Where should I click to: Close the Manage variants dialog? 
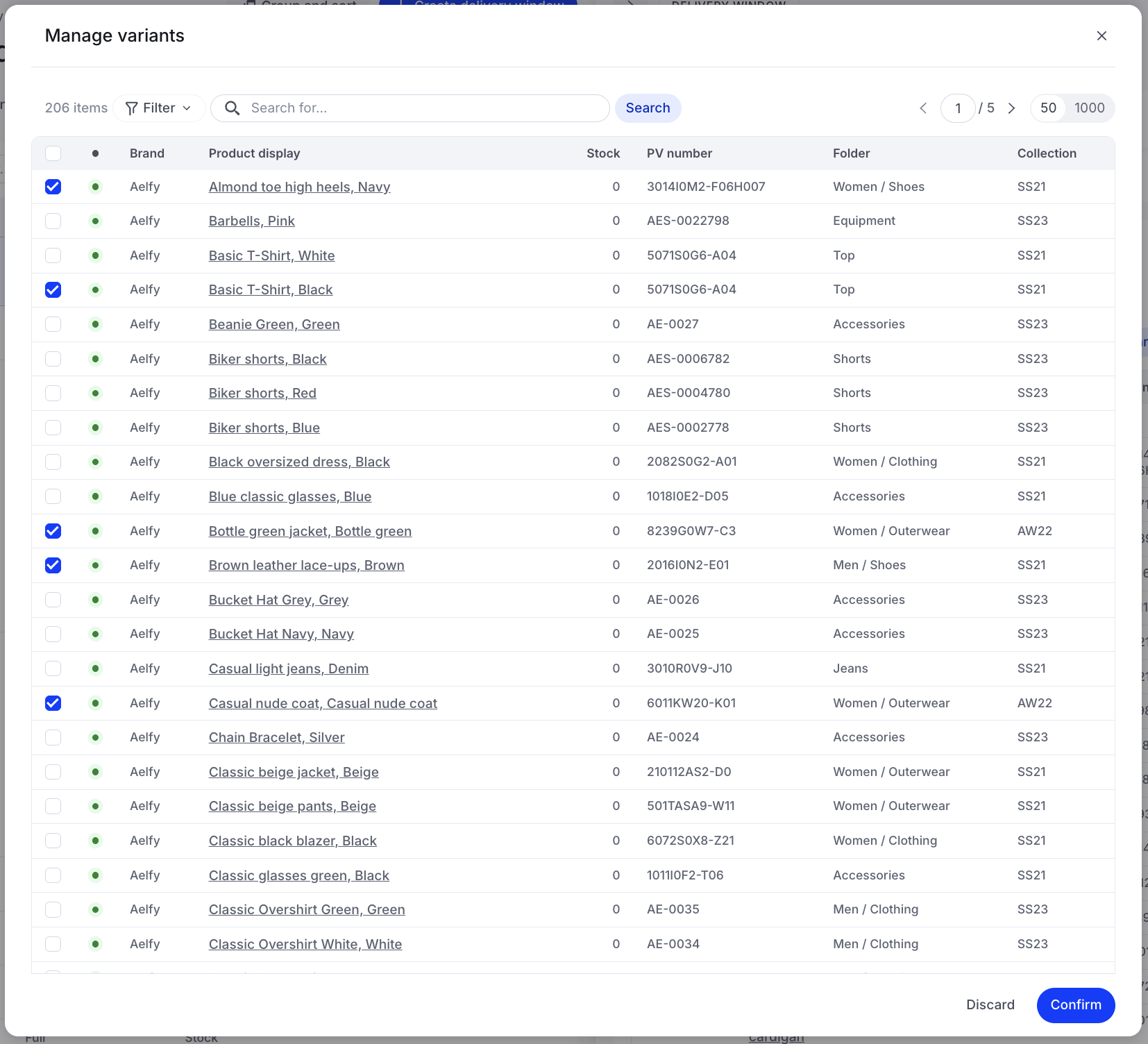coord(1101,35)
